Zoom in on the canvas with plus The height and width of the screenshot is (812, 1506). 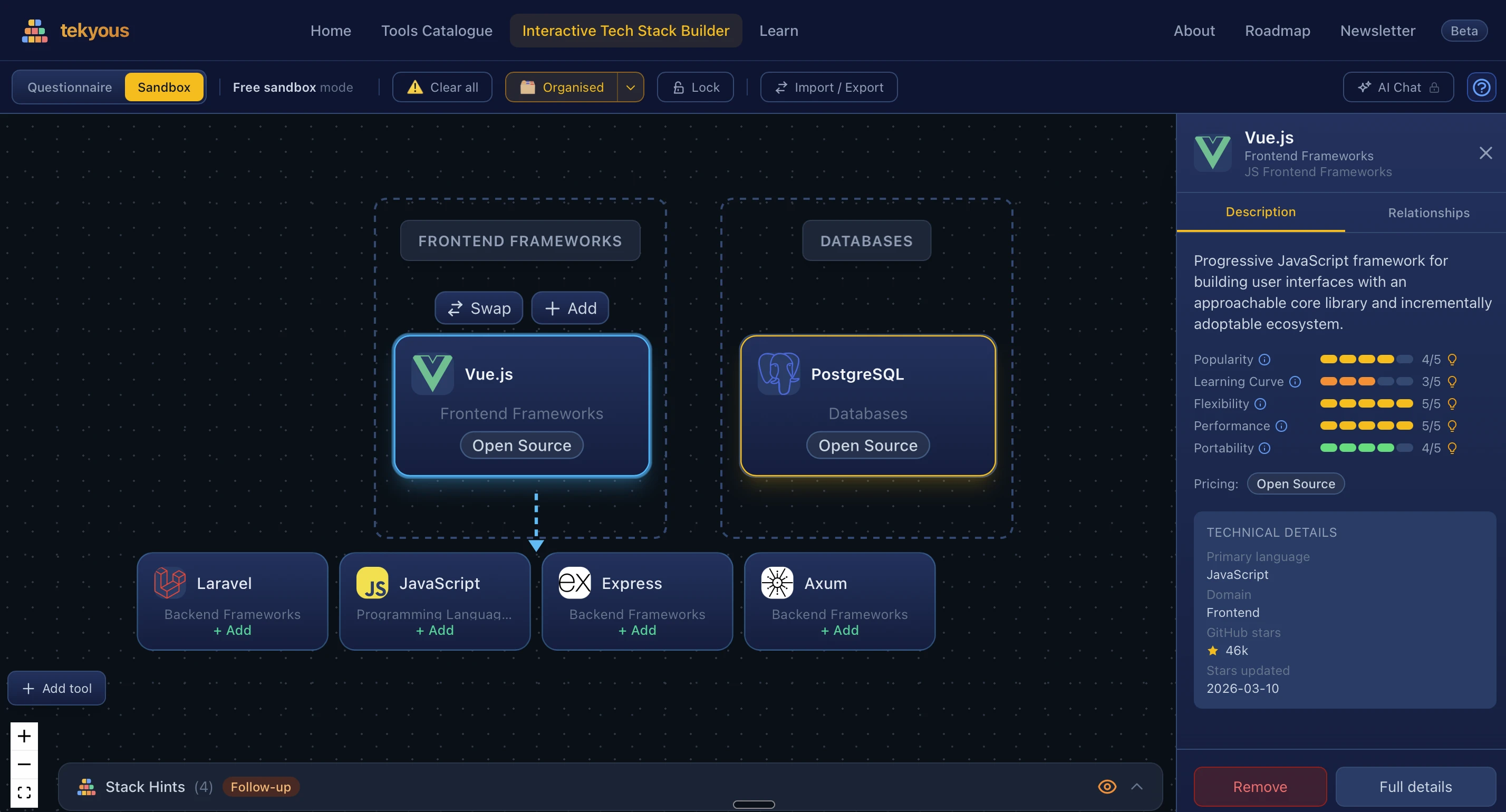pyautogui.click(x=24, y=736)
